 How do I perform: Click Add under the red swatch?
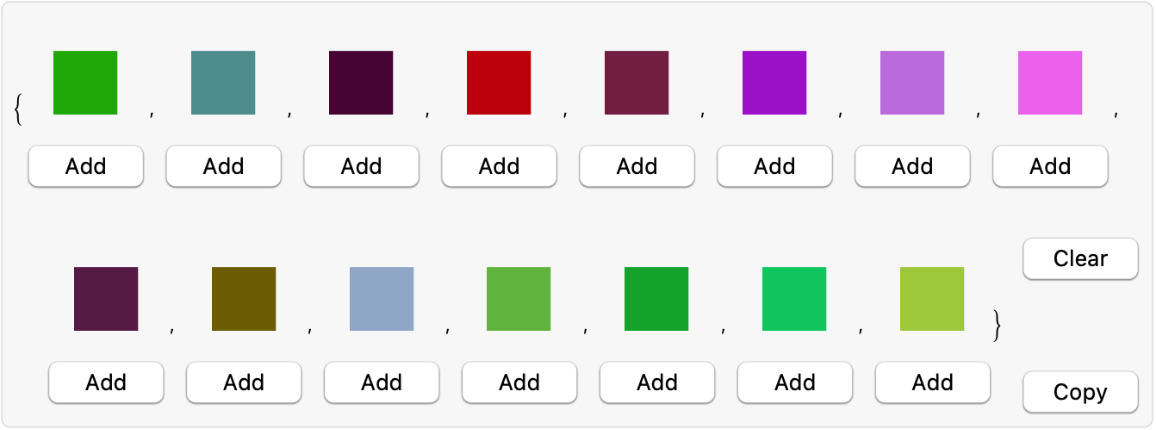click(x=499, y=167)
